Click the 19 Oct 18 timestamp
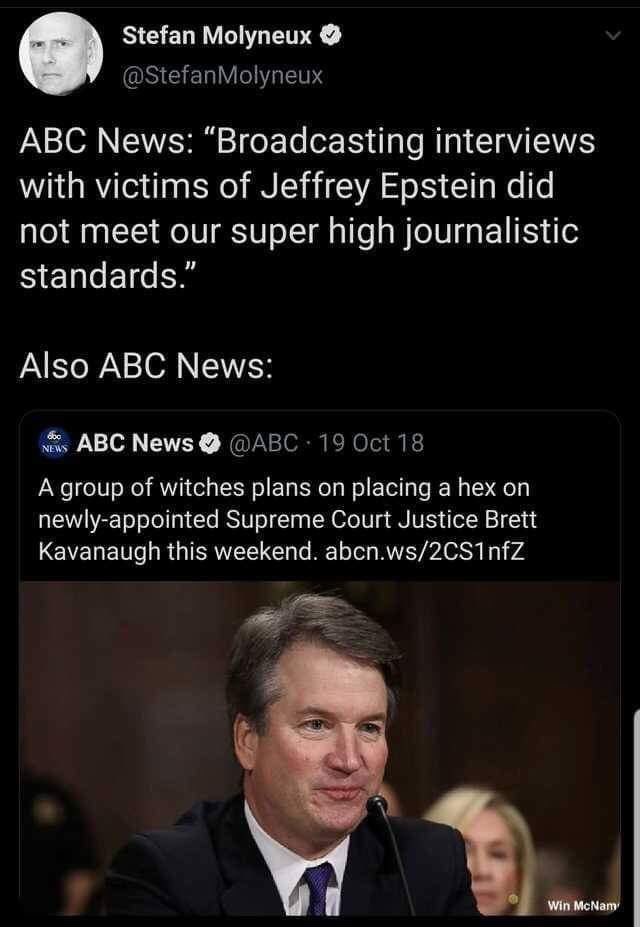Screen dimensions: 640x927 click(x=369, y=442)
